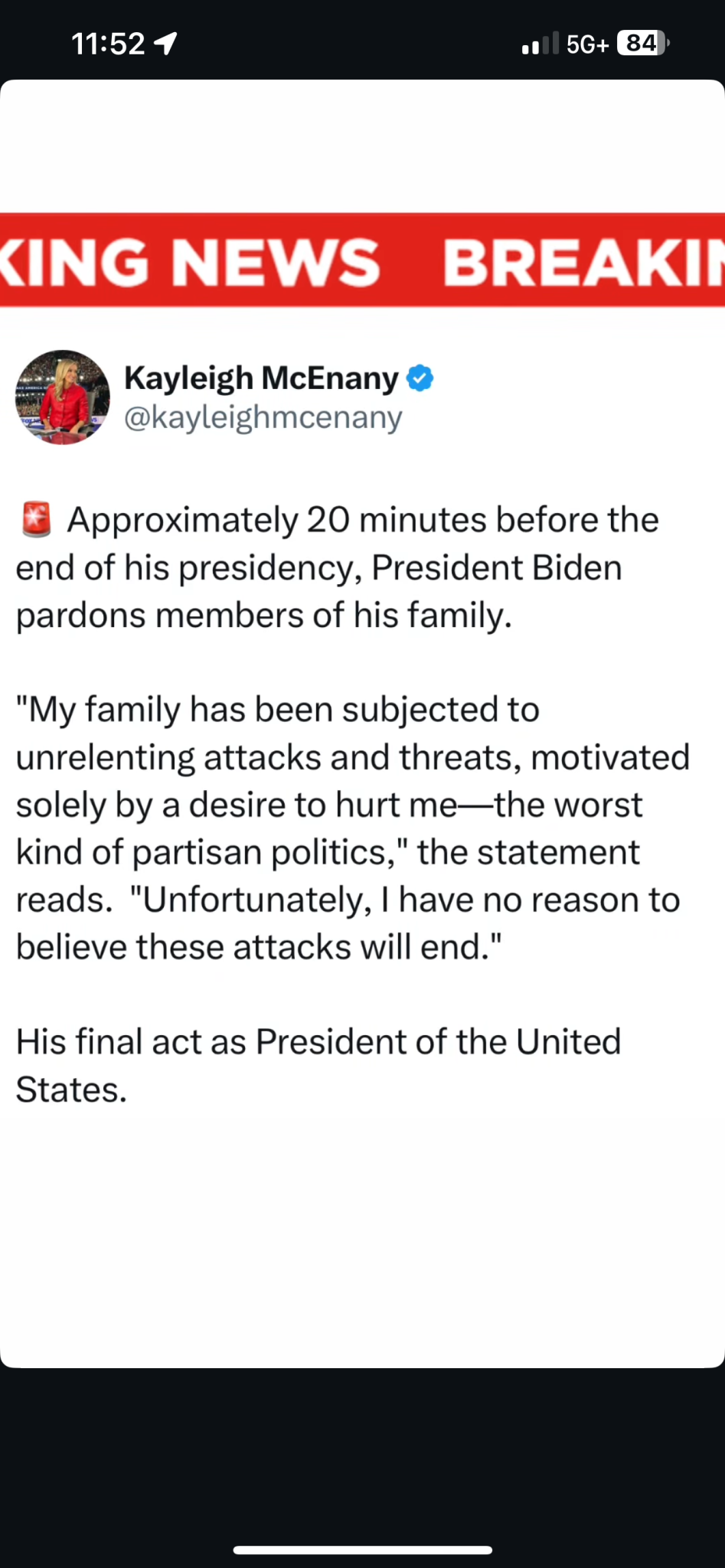This screenshot has width=725, height=1568.
Task: Tap "His final act as President" sentence
Action: (x=318, y=1042)
